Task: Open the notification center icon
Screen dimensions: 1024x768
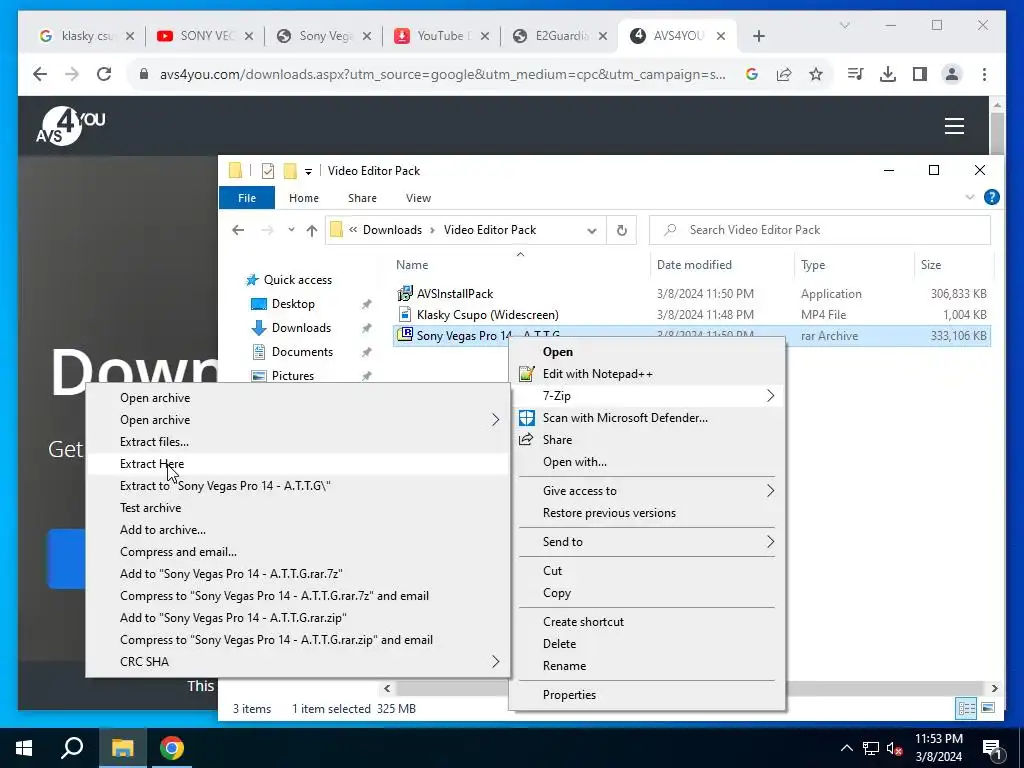Action: tap(992, 748)
